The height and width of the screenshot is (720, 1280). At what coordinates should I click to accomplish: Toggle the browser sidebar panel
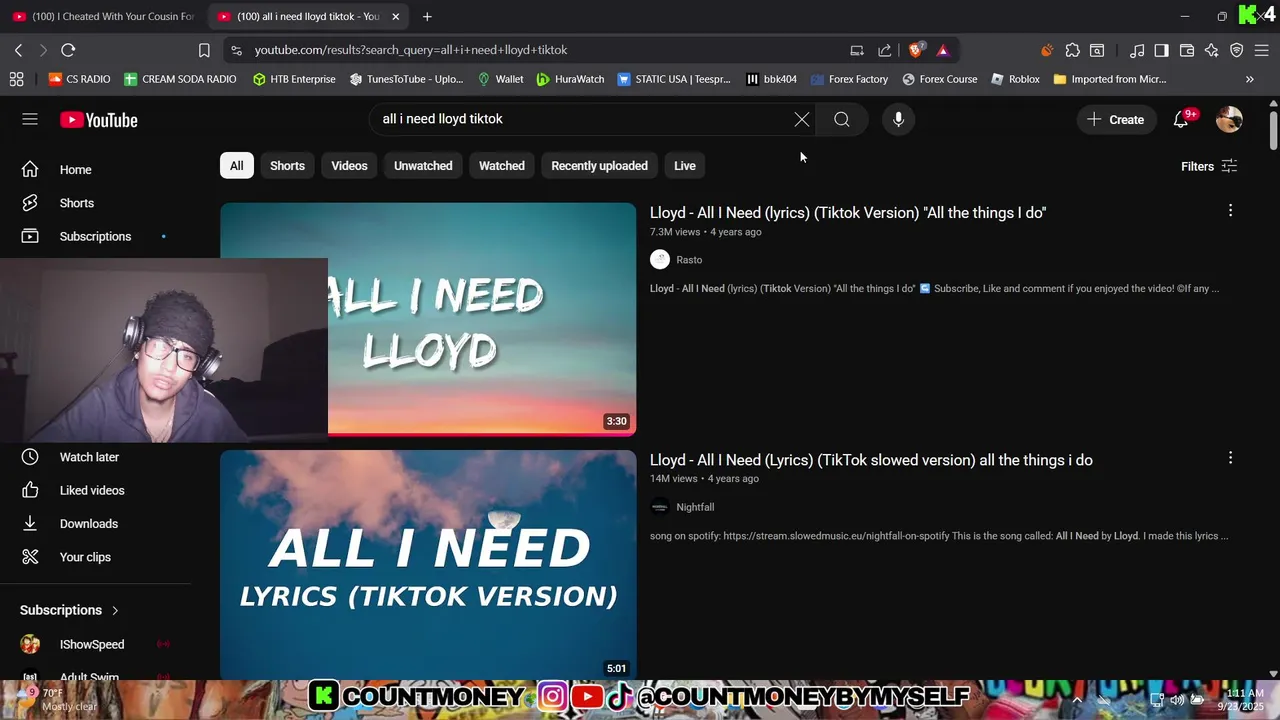(x=1161, y=50)
